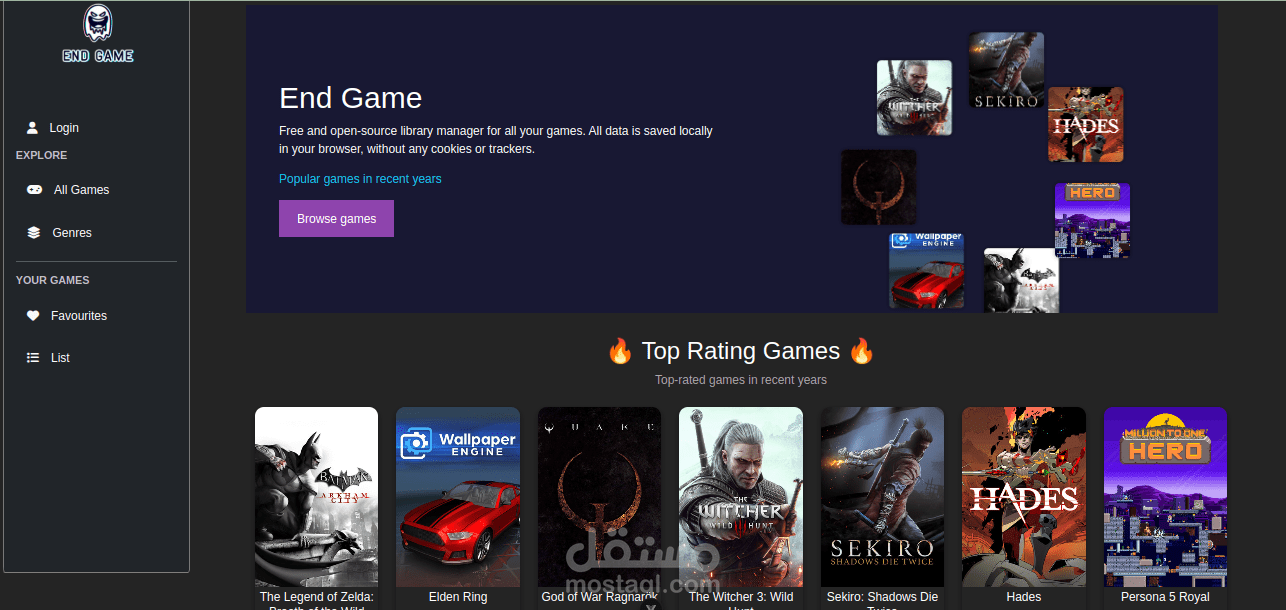The width and height of the screenshot is (1286, 610).
Task: Click the God of War Ragnarök title
Action: (x=599, y=597)
